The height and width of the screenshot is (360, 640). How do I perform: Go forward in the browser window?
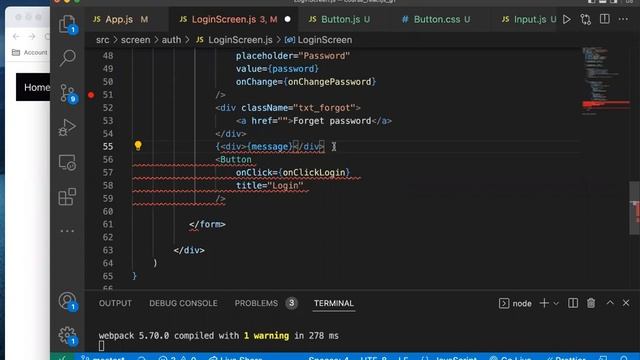tap(31, 36)
